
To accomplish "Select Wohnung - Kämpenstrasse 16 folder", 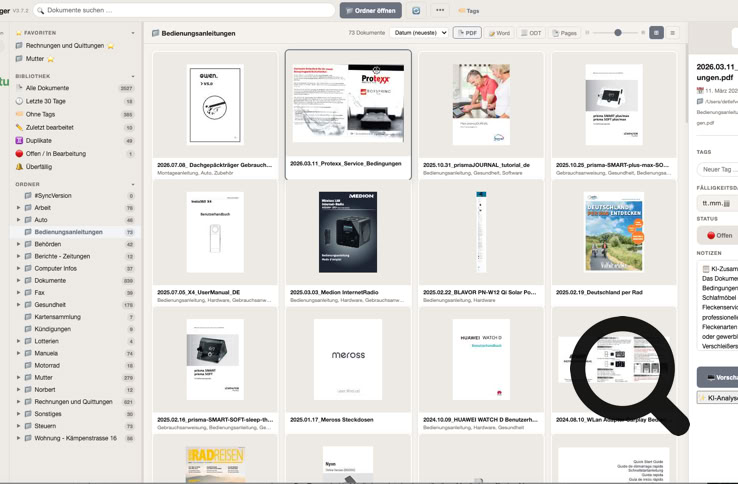I will (75, 438).
